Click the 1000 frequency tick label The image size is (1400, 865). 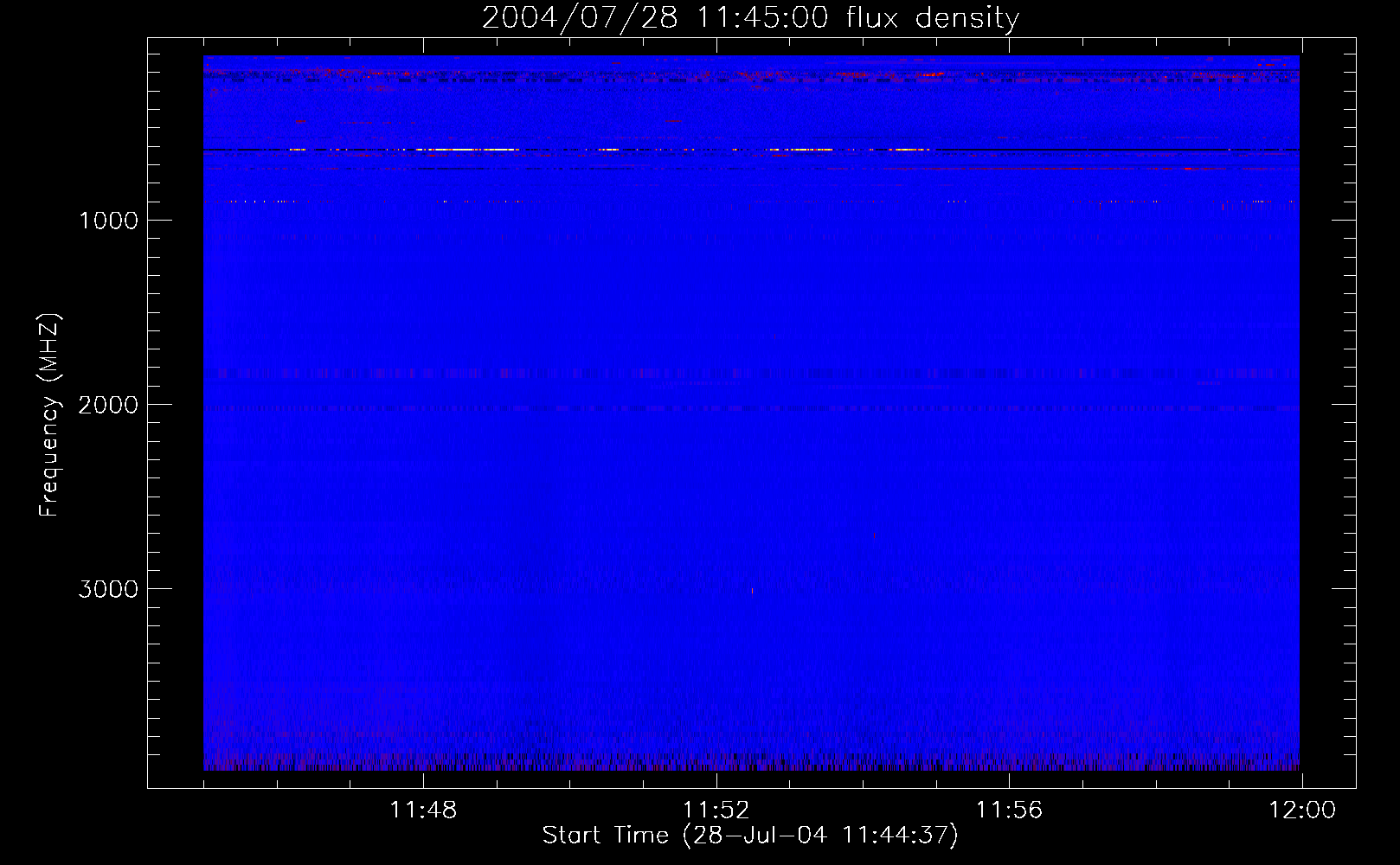pos(108,221)
